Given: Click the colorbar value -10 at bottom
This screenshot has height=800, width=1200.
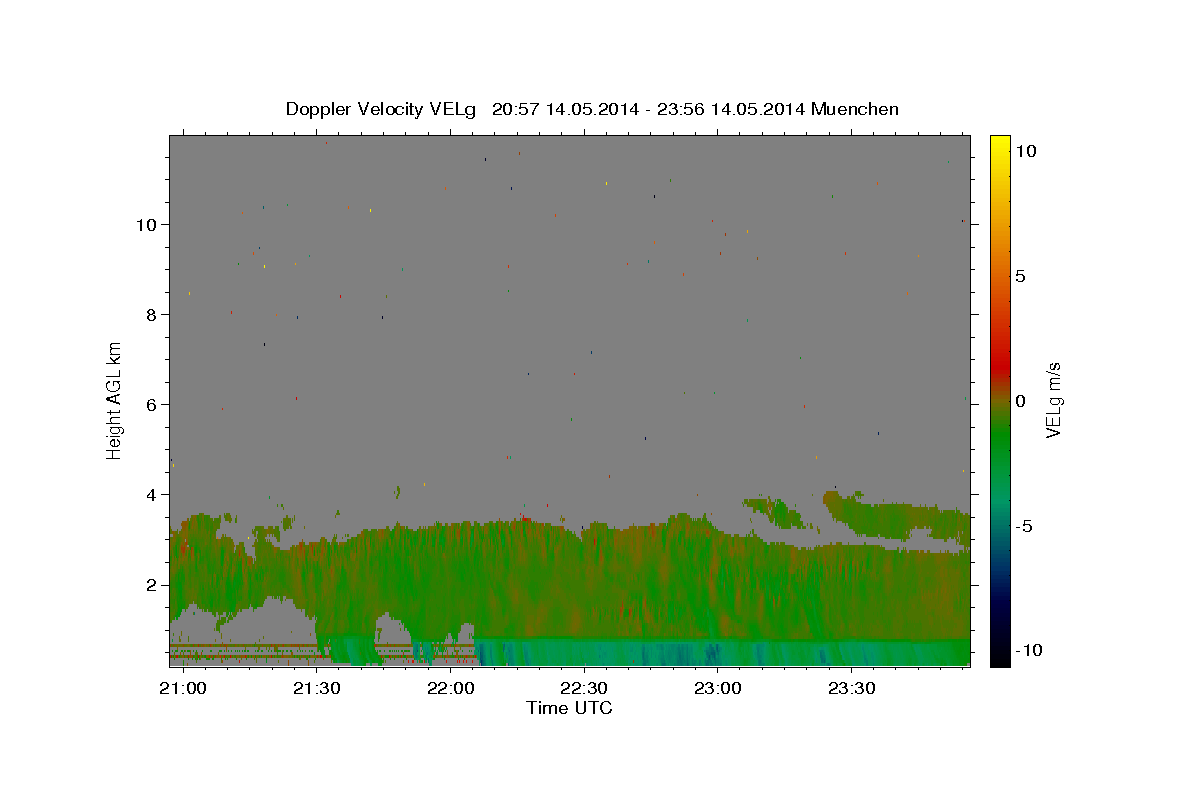Looking at the screenshot, I should click(1029, 651).
